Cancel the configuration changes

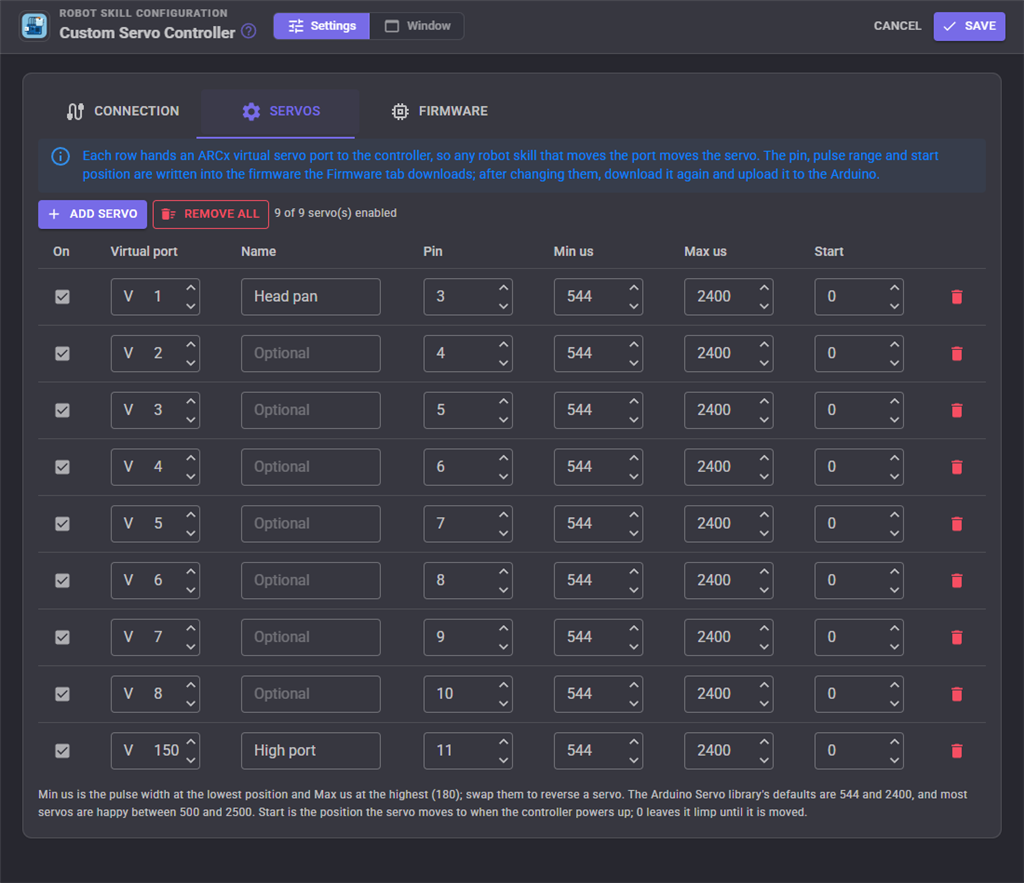[x=897, y=26]
